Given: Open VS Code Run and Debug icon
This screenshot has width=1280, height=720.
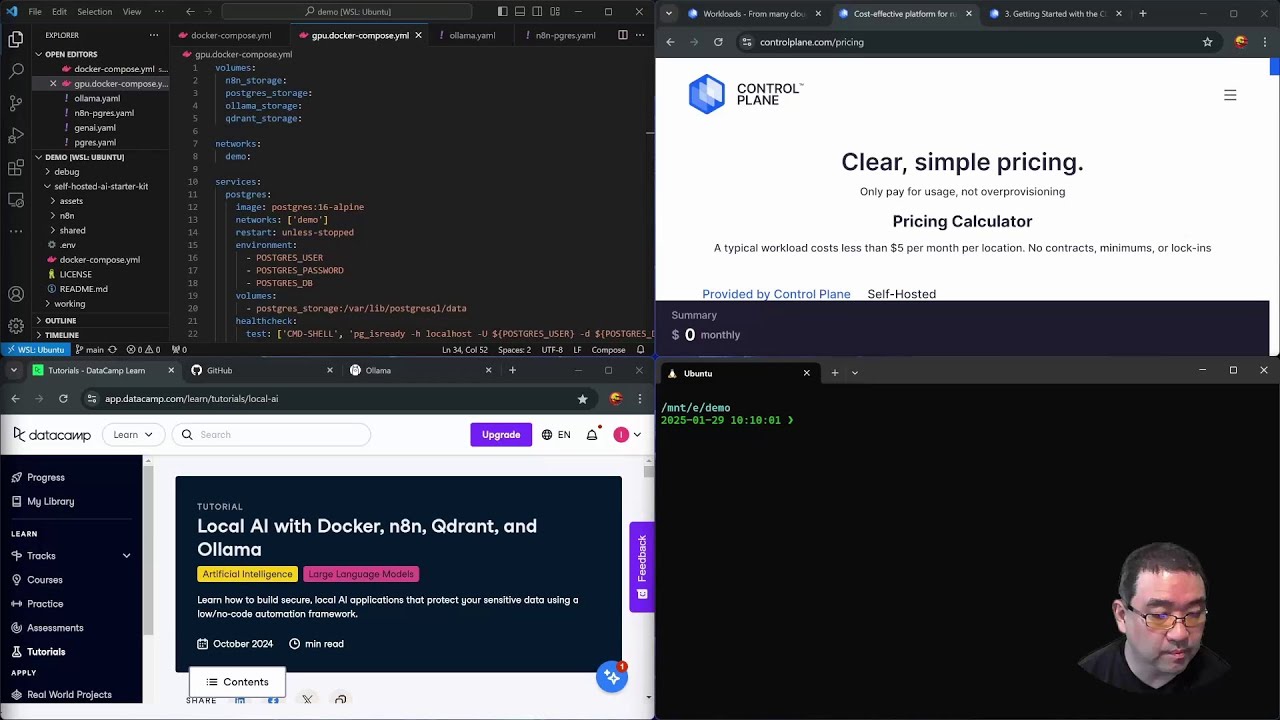Looking at the screenshot, I should pos(16,135).
